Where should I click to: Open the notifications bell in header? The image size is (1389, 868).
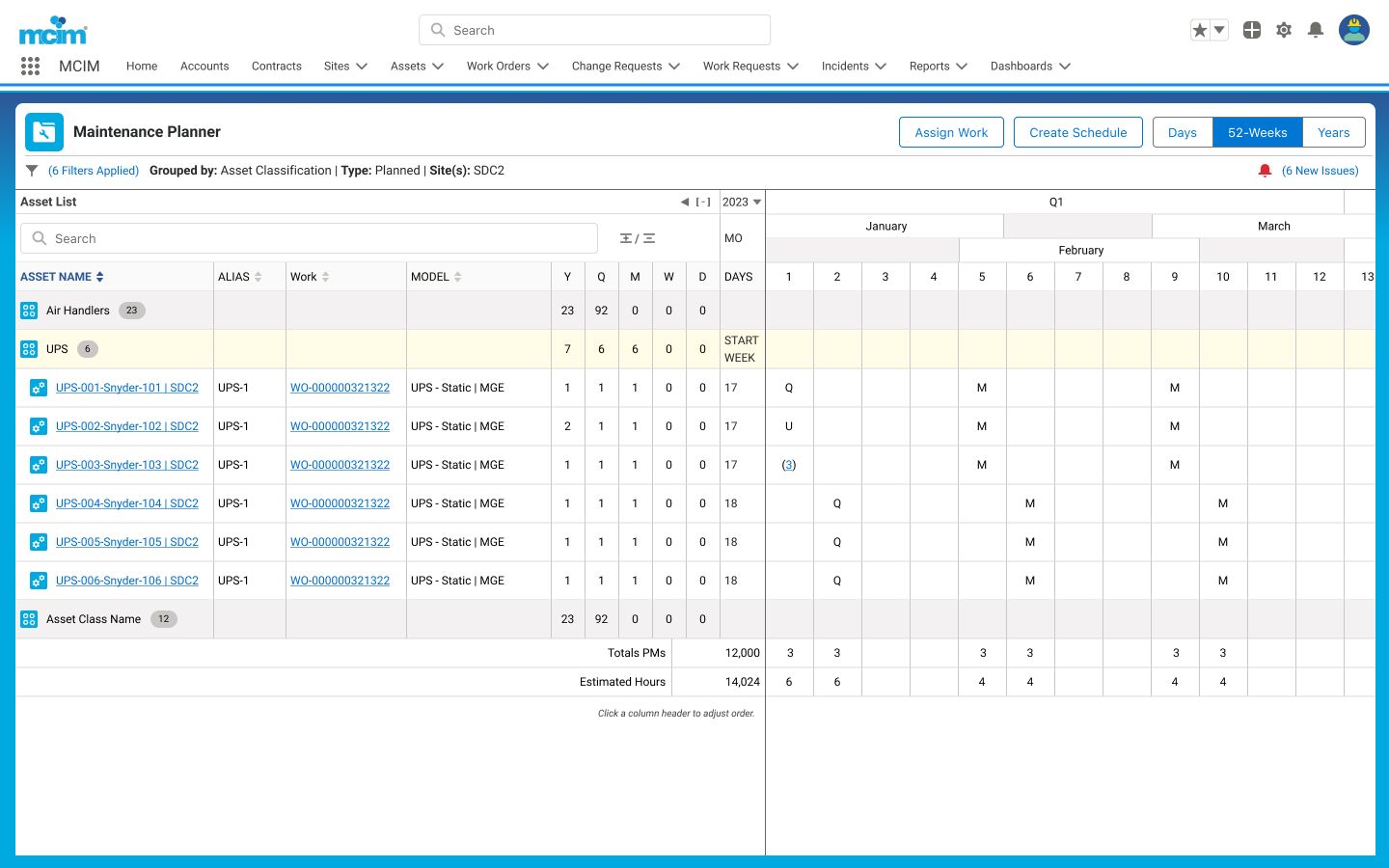(x=1316, y=30)
